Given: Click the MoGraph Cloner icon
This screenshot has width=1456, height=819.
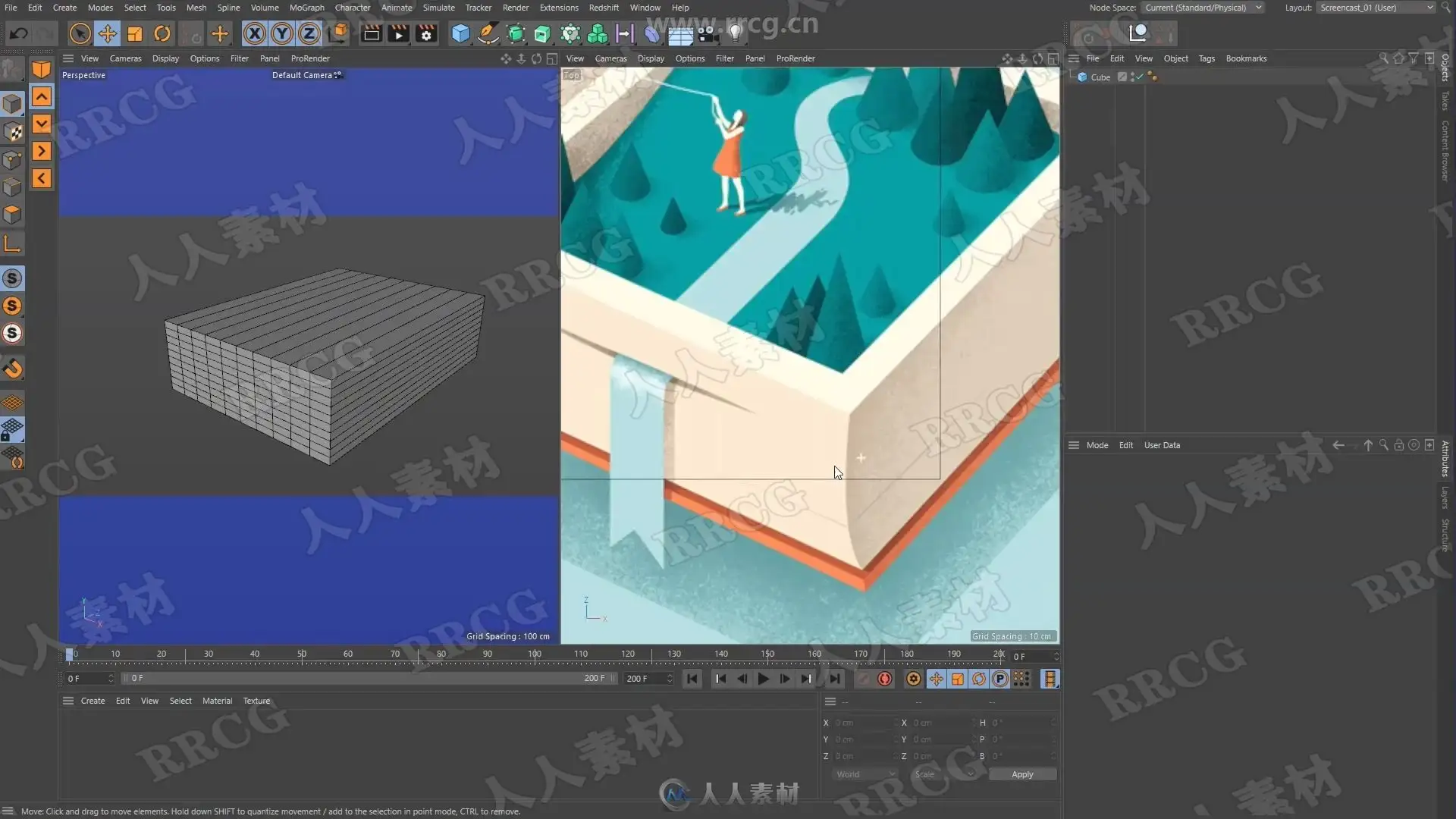Looking at the screenshot, I should point(598,33).
